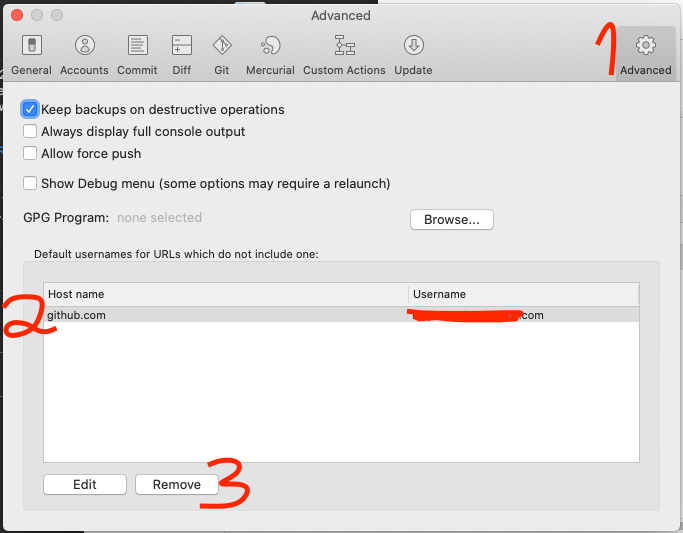Select the Advanced gear tab
The image size is (683, 533).
click(x=646, y=55)
